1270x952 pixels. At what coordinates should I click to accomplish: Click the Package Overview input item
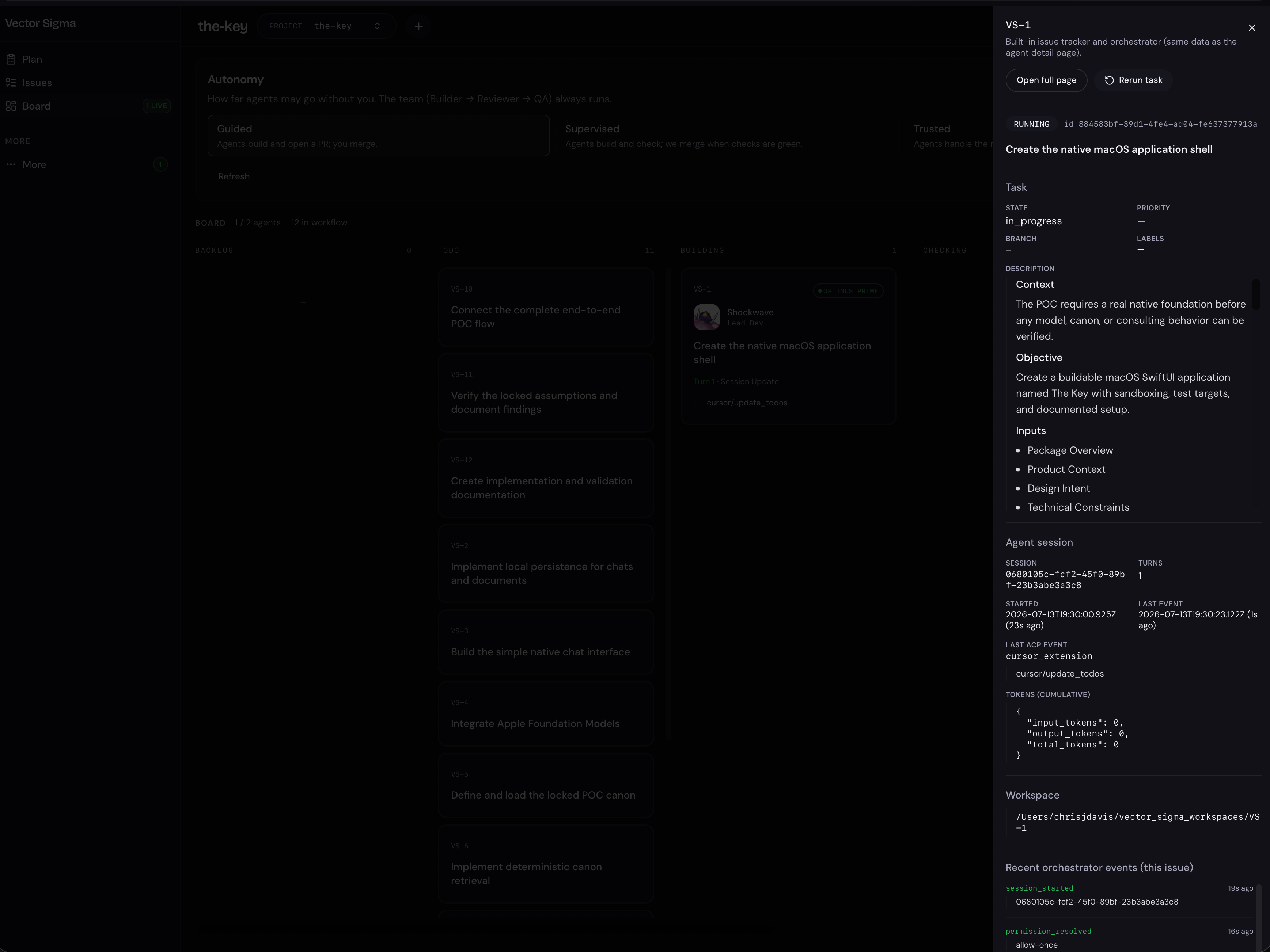pos(1070,451)
